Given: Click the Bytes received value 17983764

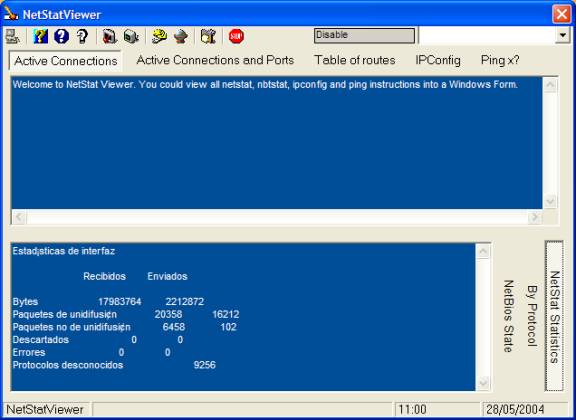Looking at the screenshot, I should [x=119, y=302].
